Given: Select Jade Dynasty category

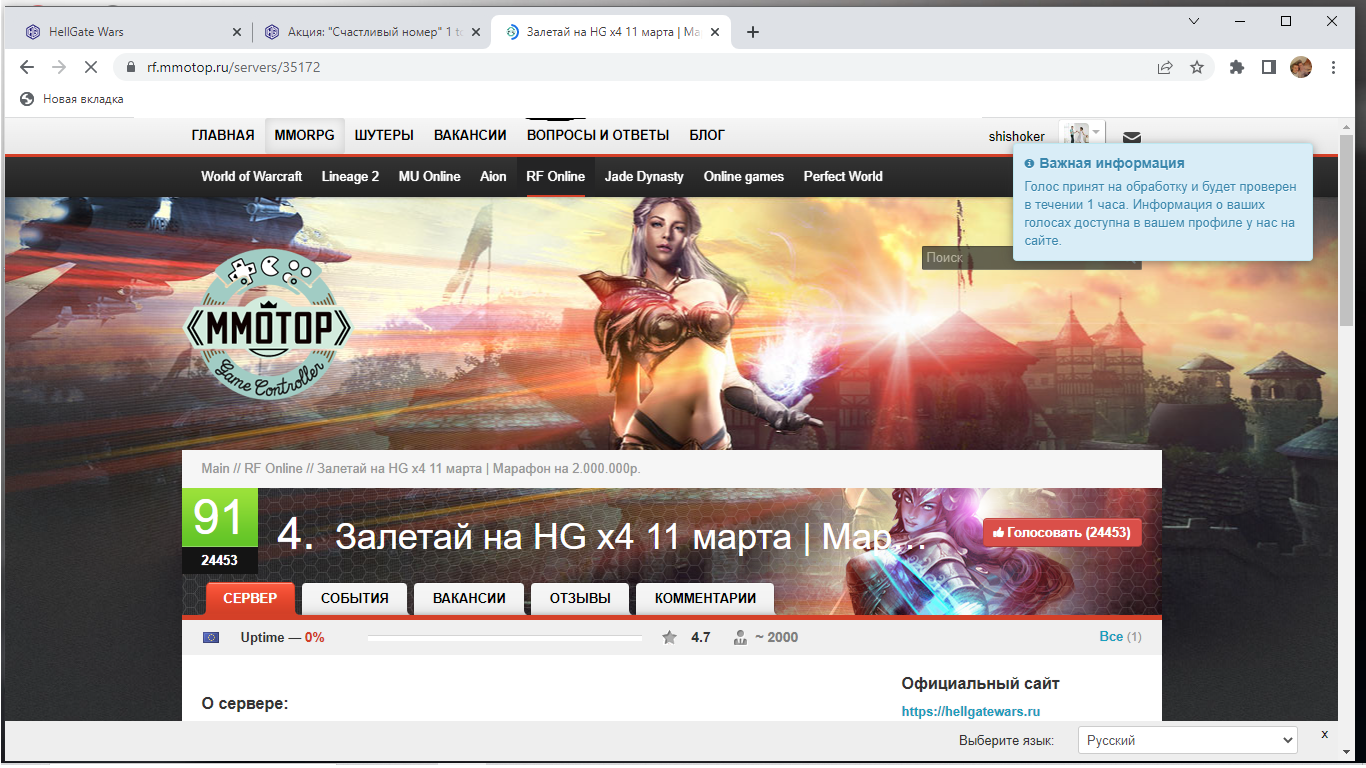Looking at the screenshot, I should point(644,176).
